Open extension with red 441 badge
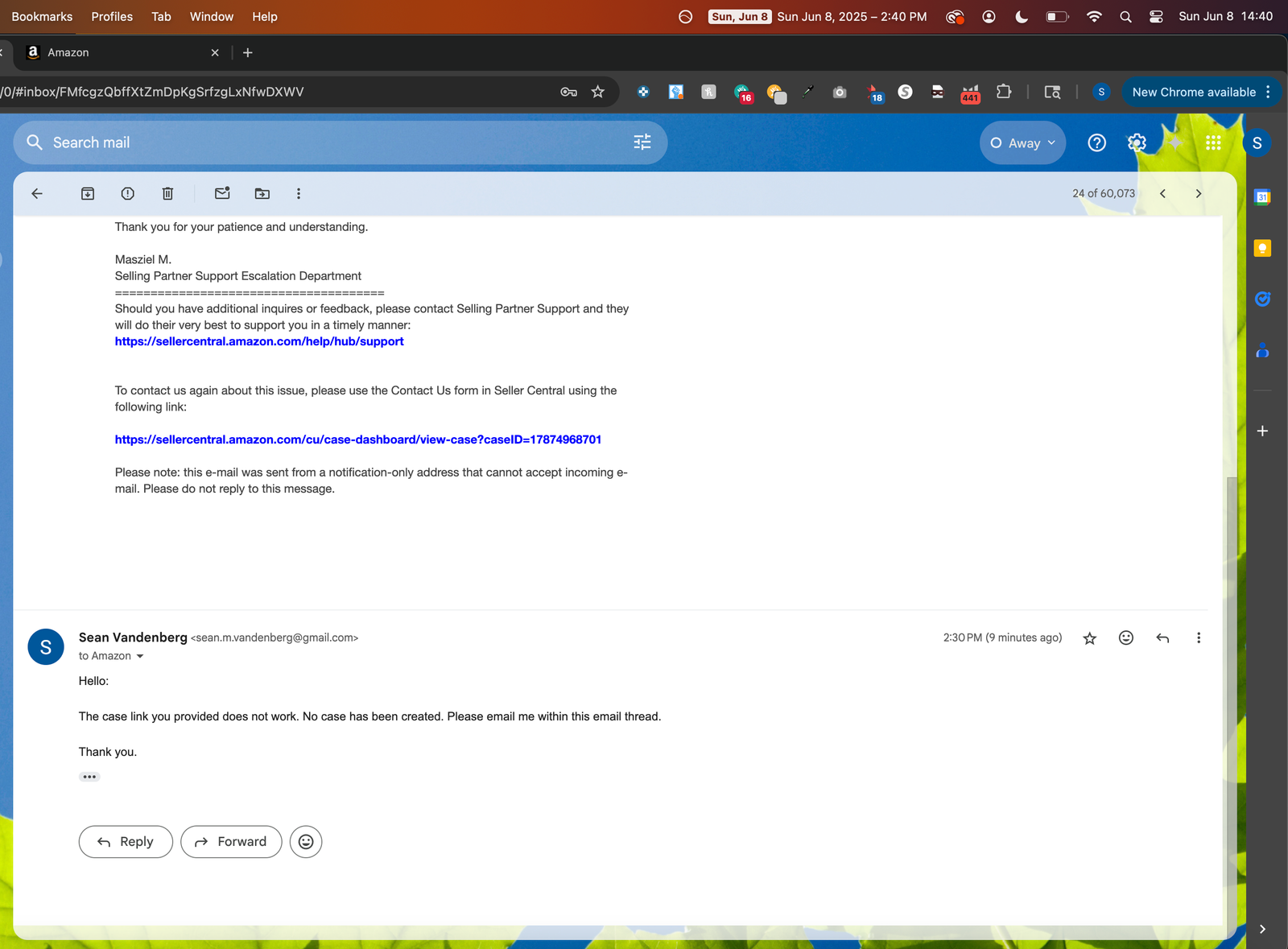Screen dimensions: 1288x949 tap(970, 93)
